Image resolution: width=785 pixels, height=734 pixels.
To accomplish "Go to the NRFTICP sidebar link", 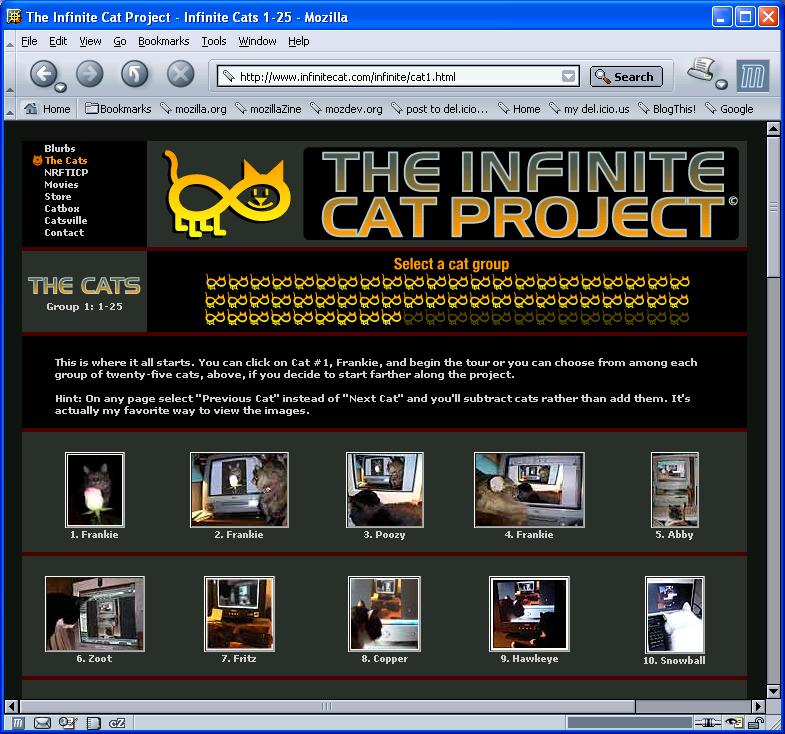I will 66,172.
